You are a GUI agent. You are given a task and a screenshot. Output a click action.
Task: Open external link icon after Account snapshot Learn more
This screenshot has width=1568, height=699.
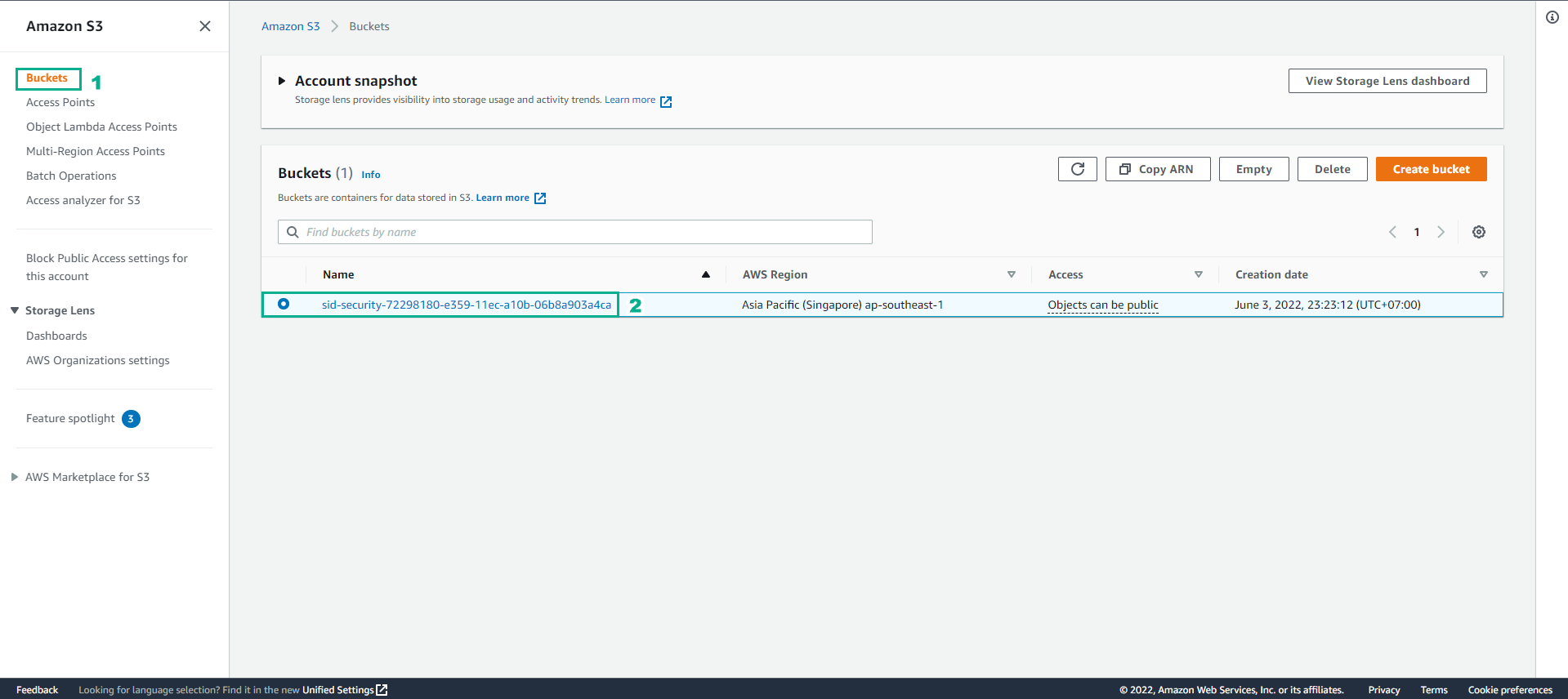[x=666, y=101]
